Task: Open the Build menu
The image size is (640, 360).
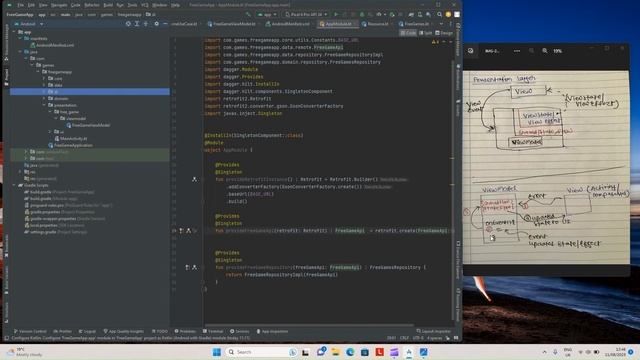Action: [108, 5]
